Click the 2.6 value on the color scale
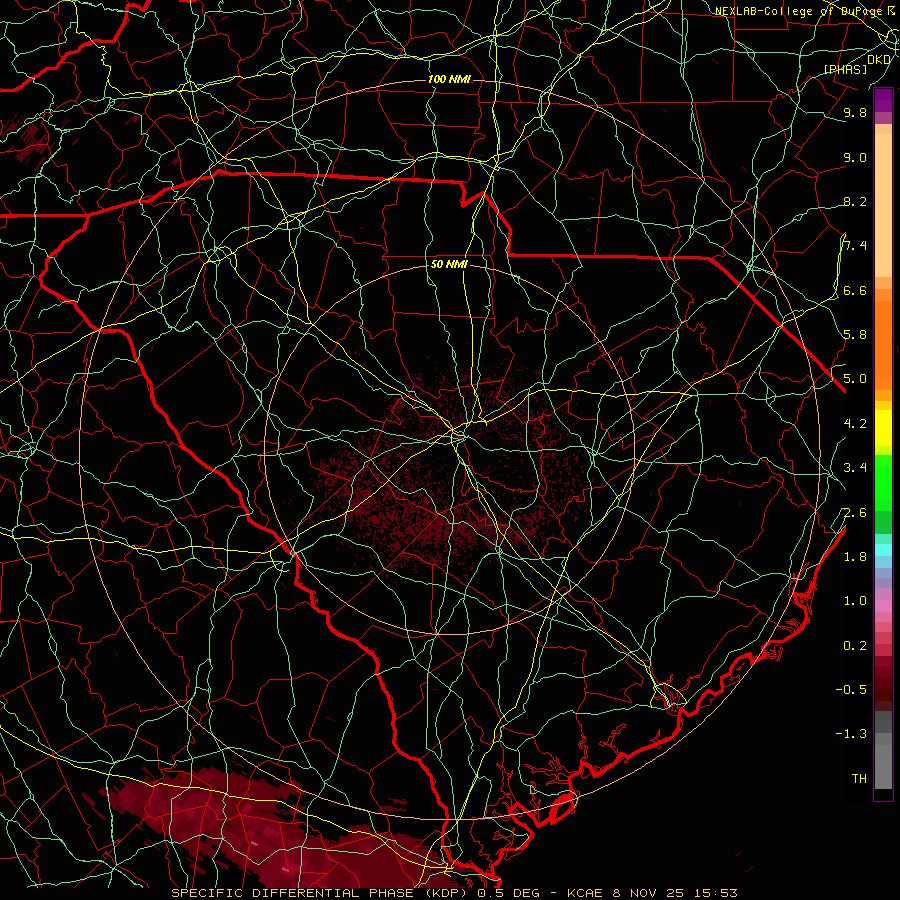This screenshot has width=900, height=900. 855,512
